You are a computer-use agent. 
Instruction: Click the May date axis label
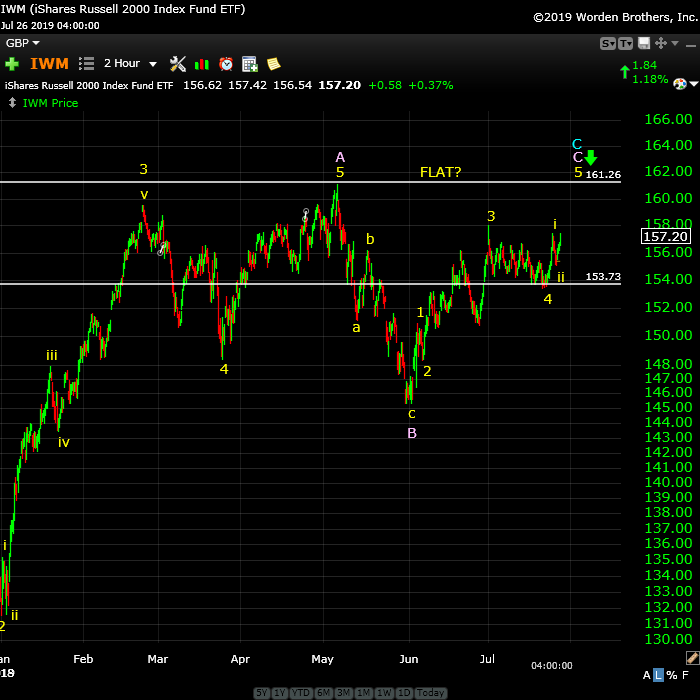[x=323, y=659]
